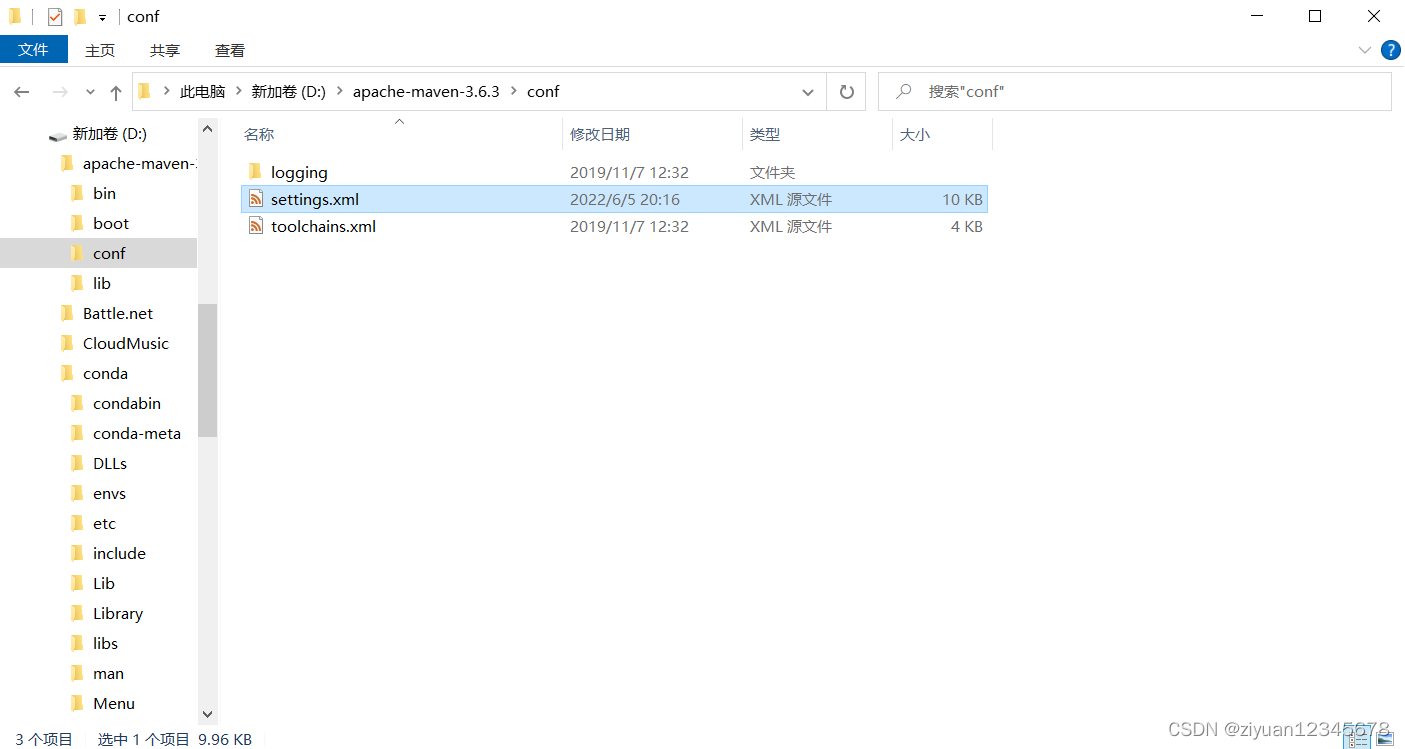1405x749 pixels.
Task: Click the Menu folder icon
Action: pyautogui.click(x=77, y=703)
